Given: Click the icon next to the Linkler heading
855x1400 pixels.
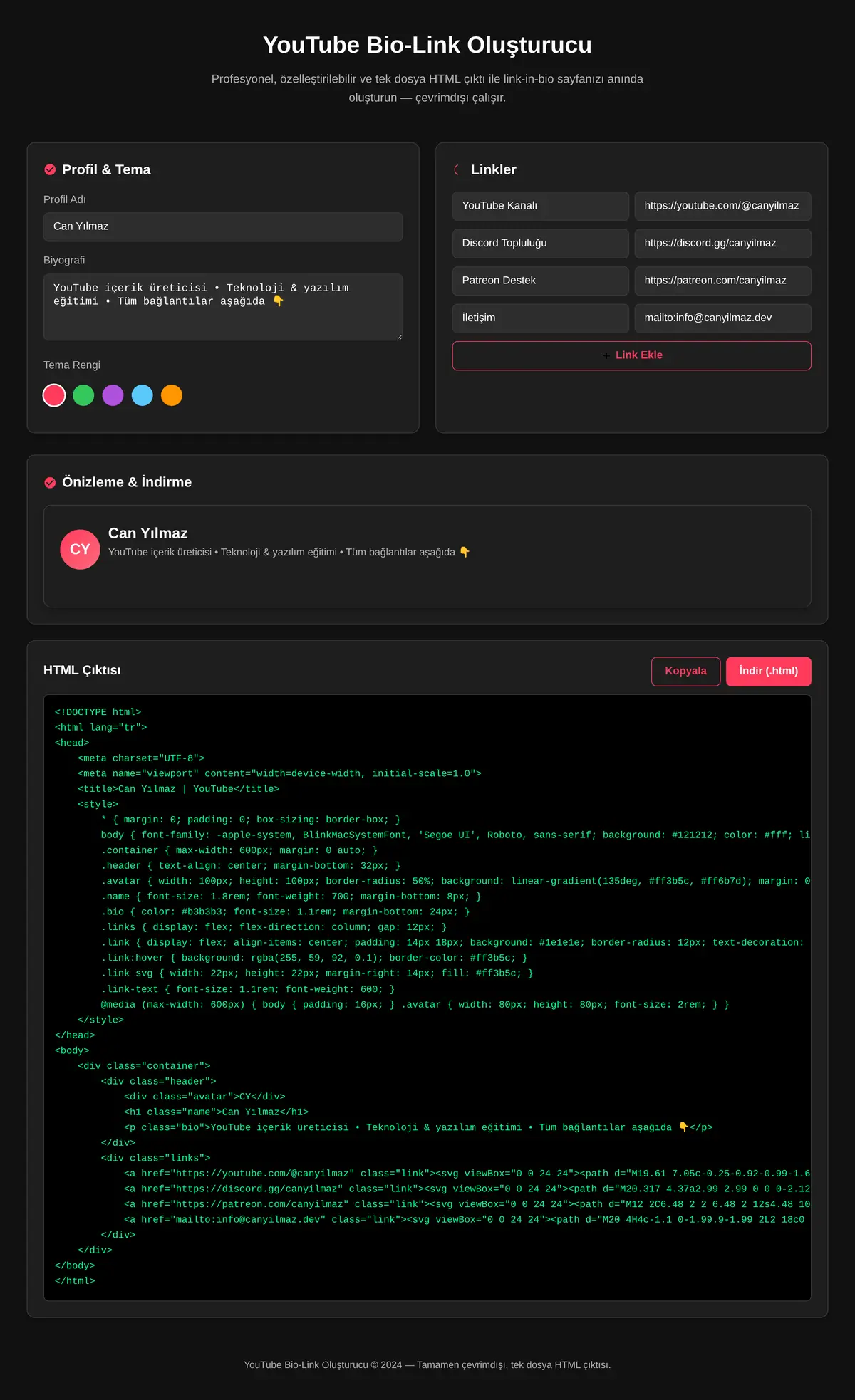Looking at the screenshot, I should 458,169.
